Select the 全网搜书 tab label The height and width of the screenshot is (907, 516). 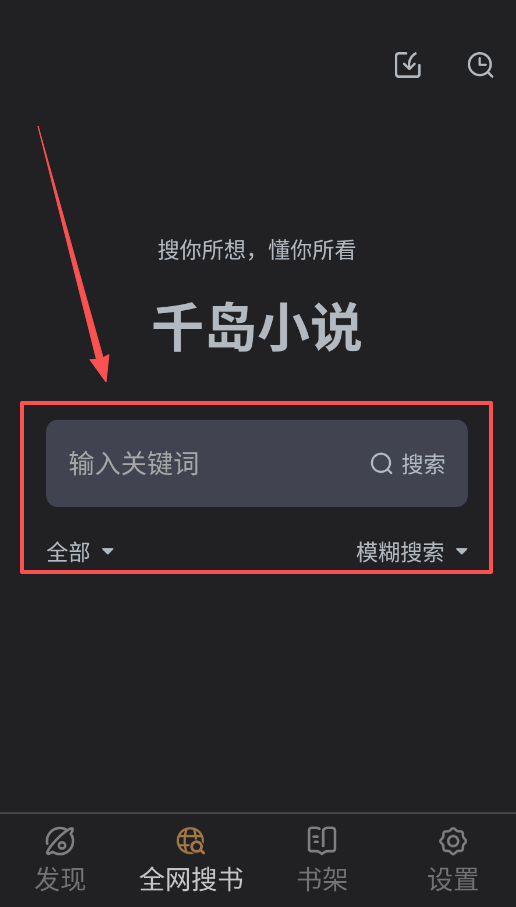coord(191,880)
